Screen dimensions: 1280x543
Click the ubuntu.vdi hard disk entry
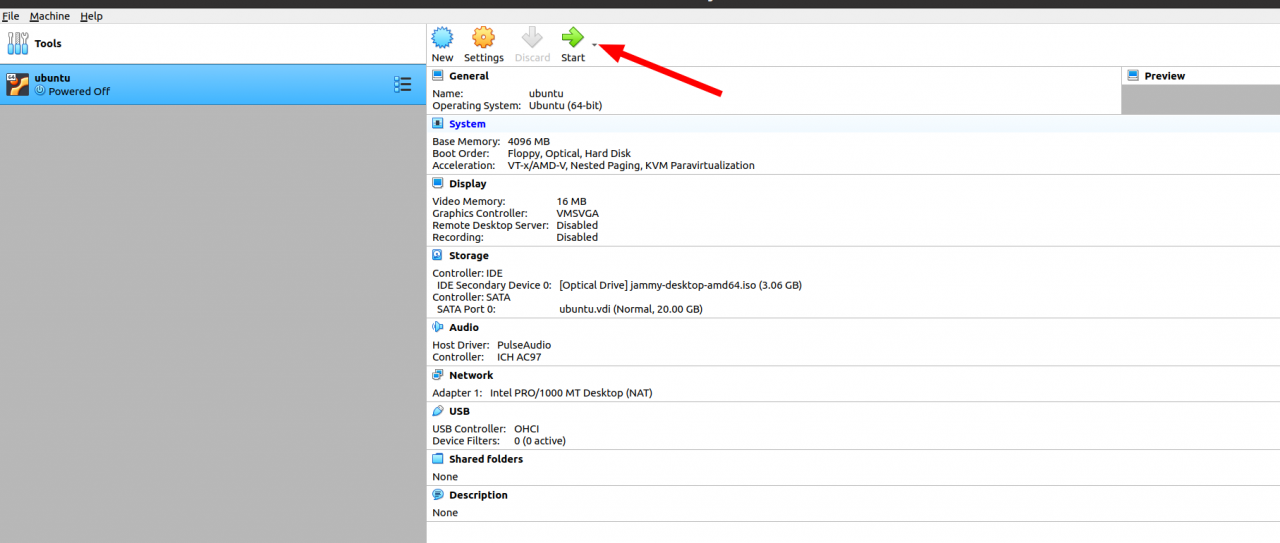[x=631, y=309]
